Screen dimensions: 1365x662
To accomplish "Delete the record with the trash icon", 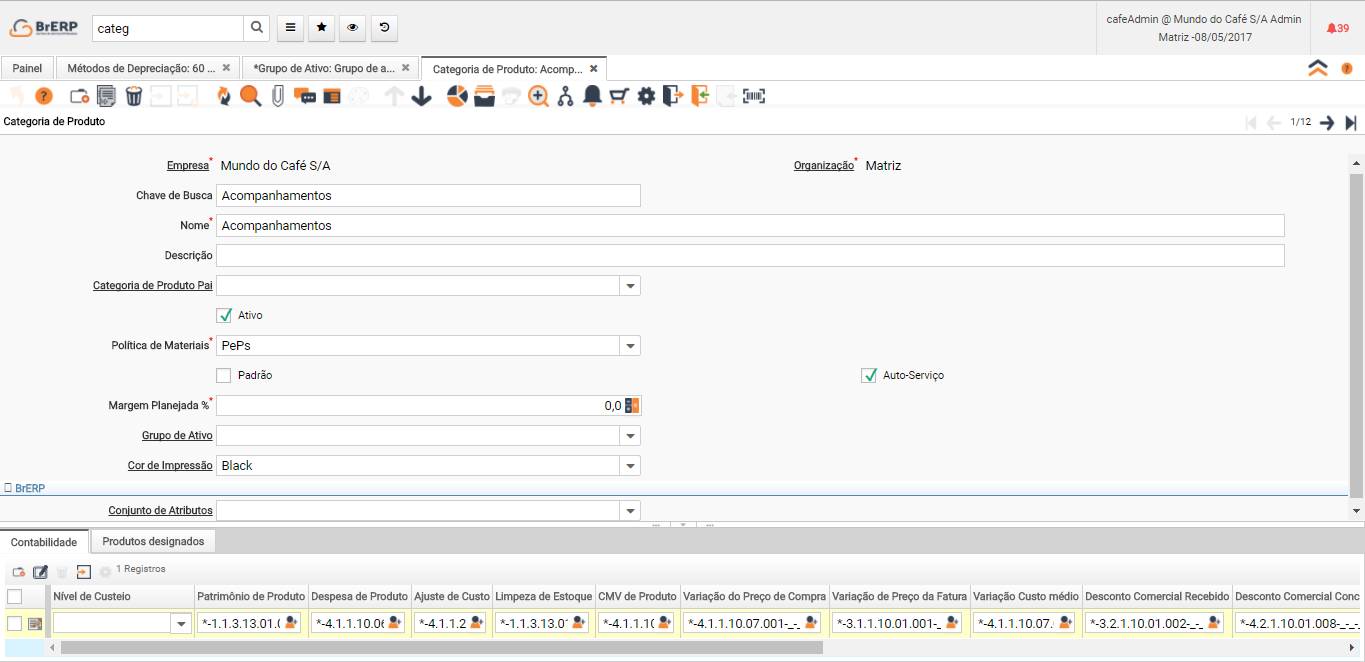I will tap(133, 96).
